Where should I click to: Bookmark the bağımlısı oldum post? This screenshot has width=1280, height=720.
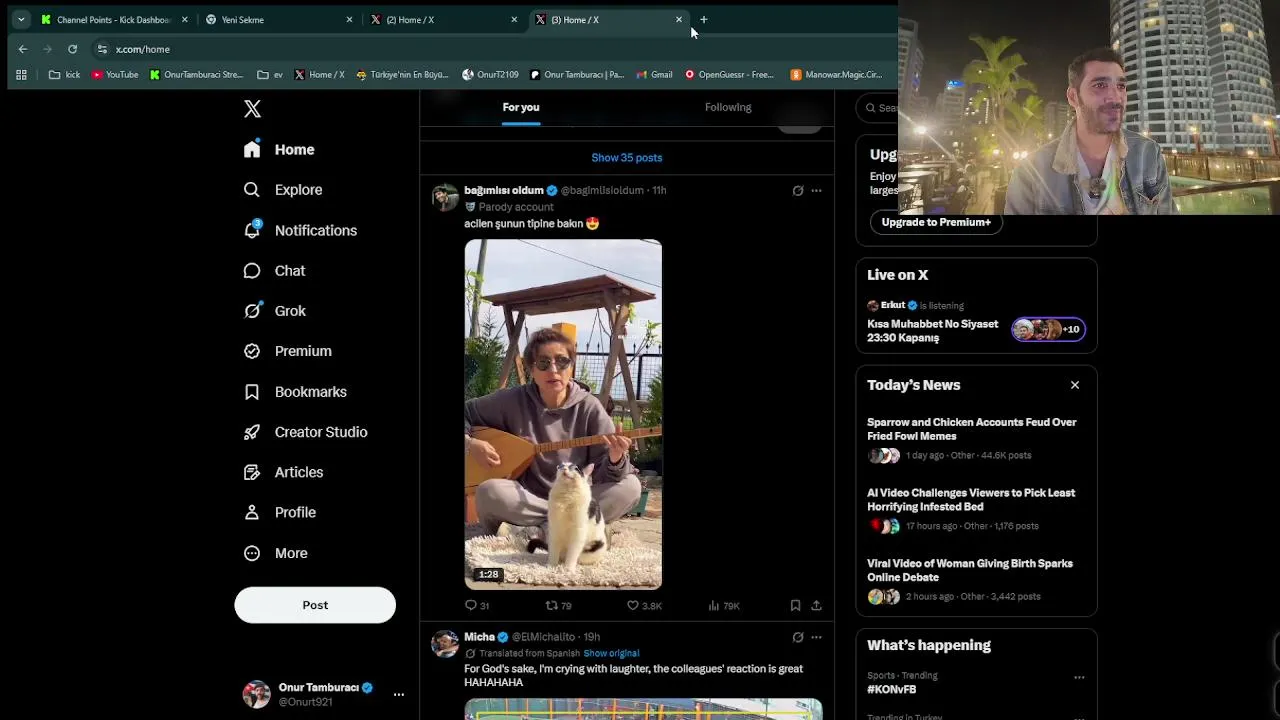(795, 606)
